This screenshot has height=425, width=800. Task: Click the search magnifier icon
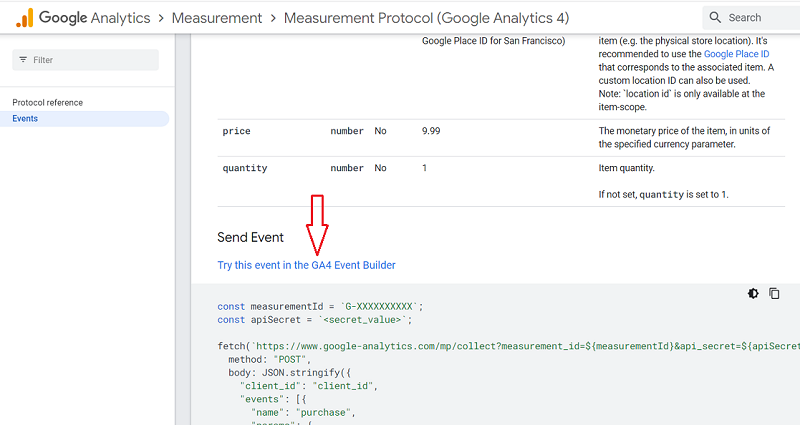coord(715,17)
